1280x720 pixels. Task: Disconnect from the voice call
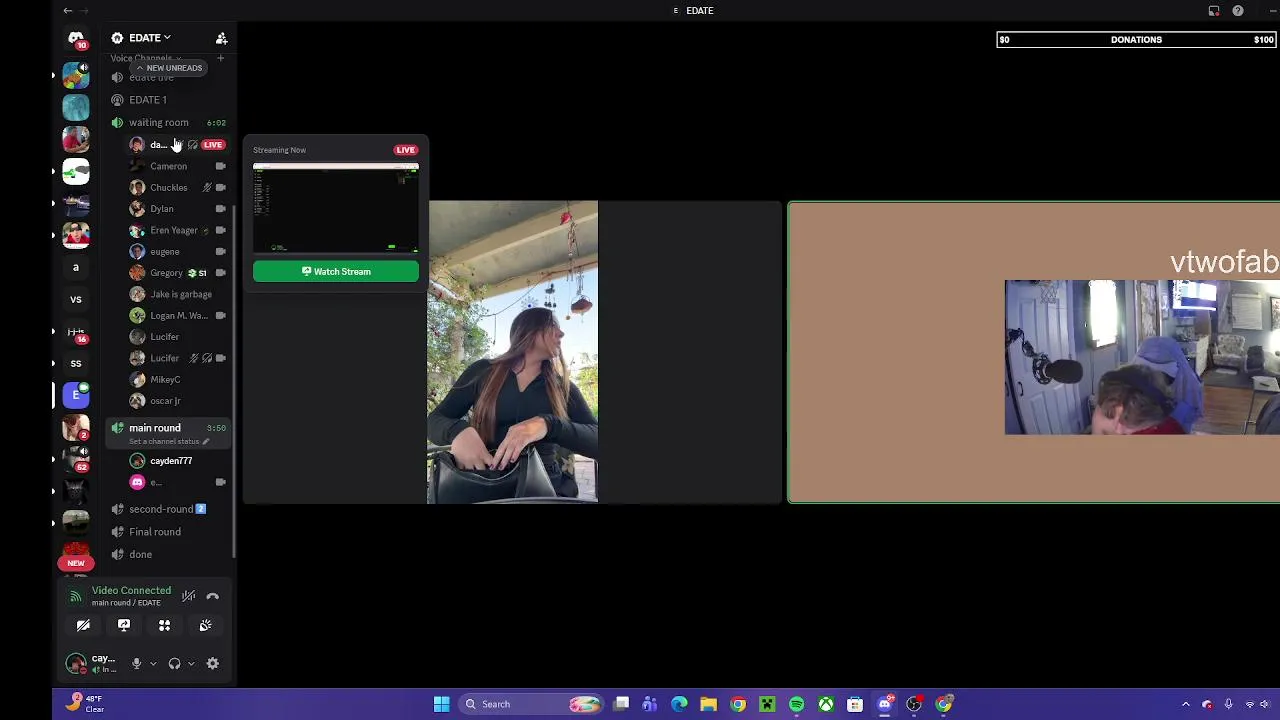tap(212, 596)
